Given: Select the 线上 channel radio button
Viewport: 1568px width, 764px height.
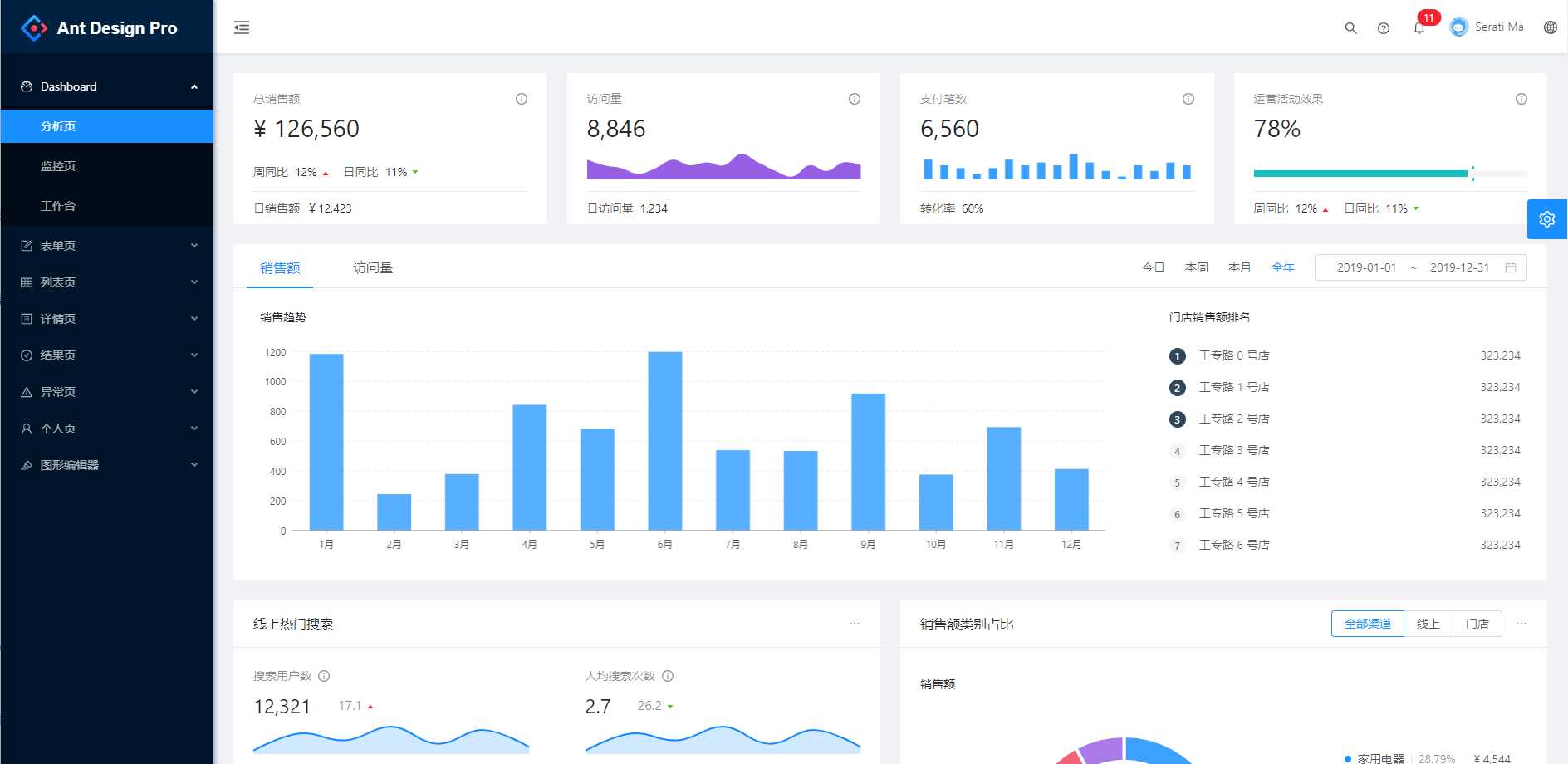Looking at the screenshot, I should pos(1428,624).
